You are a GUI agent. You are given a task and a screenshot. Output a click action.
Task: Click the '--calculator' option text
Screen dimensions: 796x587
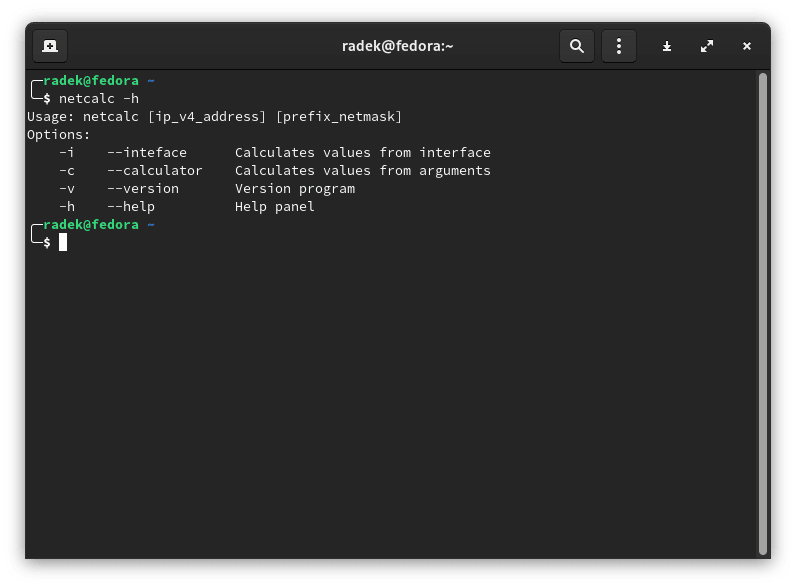155,171
